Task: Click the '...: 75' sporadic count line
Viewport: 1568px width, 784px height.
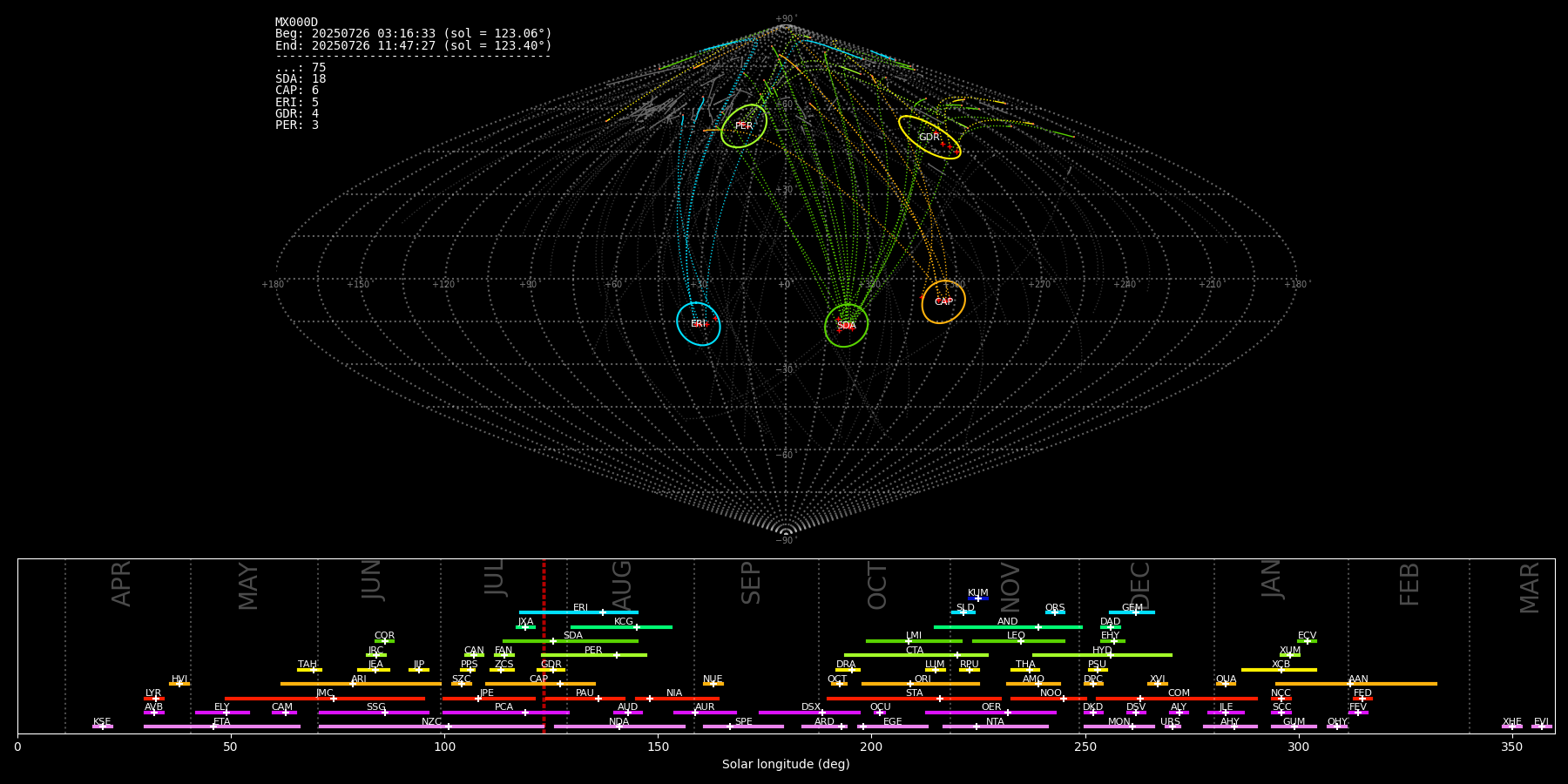Action: 301,68
